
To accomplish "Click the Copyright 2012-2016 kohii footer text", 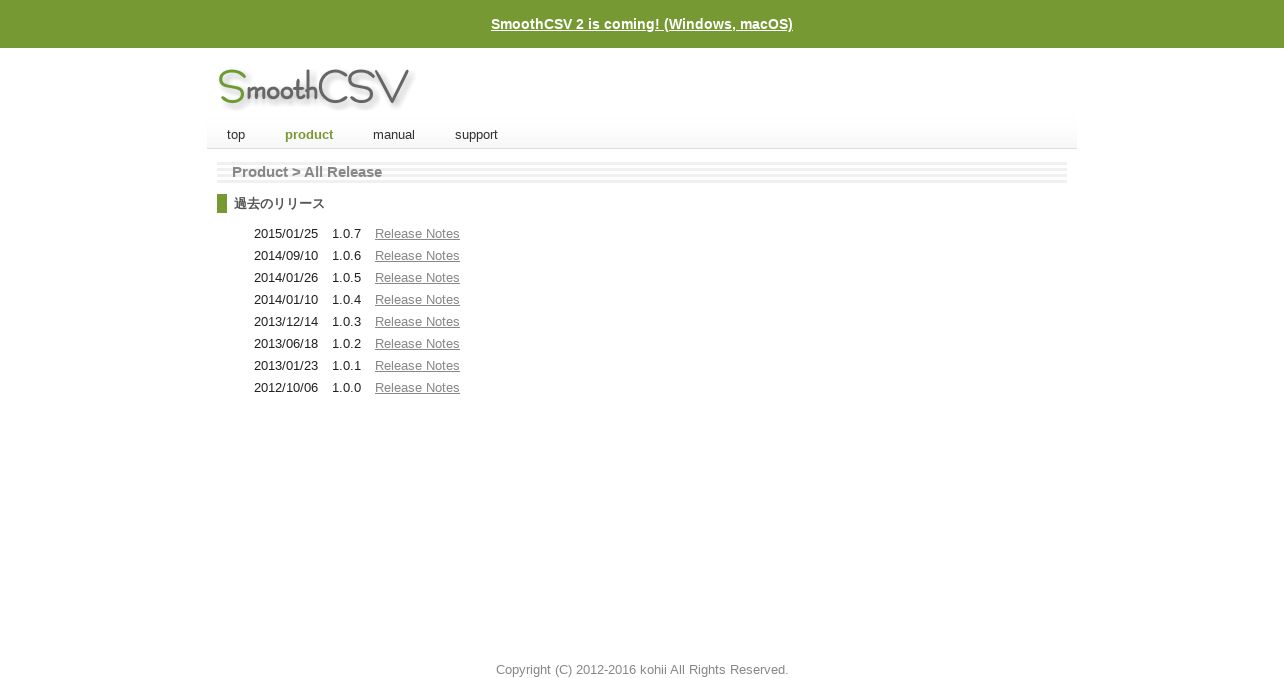I will (642, 670).
